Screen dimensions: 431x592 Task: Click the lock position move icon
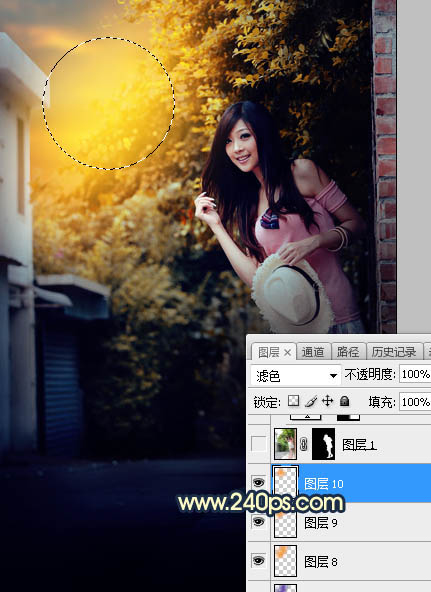[x=328, y=401]
